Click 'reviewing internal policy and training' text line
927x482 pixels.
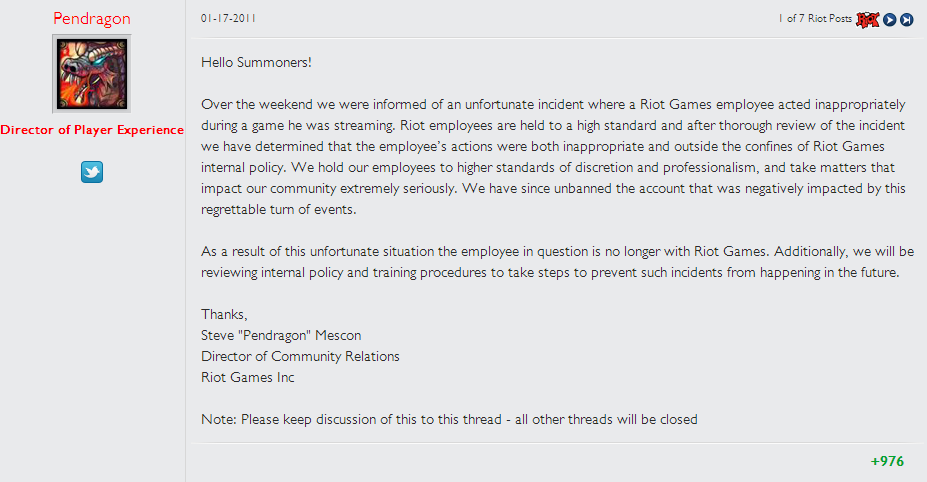coord(550,273)
